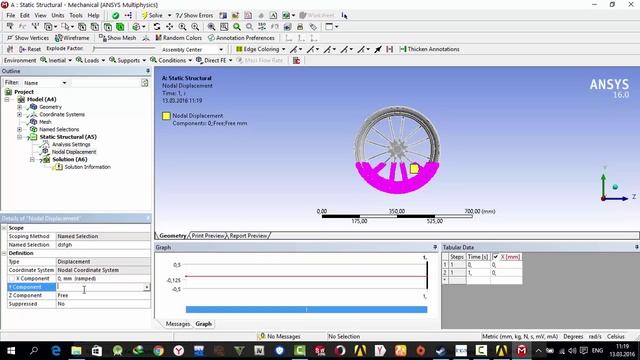The width and height of the screenshot is (640, 360).
Task: Toggle Show Vertices
Action: (x=28, y=38)
